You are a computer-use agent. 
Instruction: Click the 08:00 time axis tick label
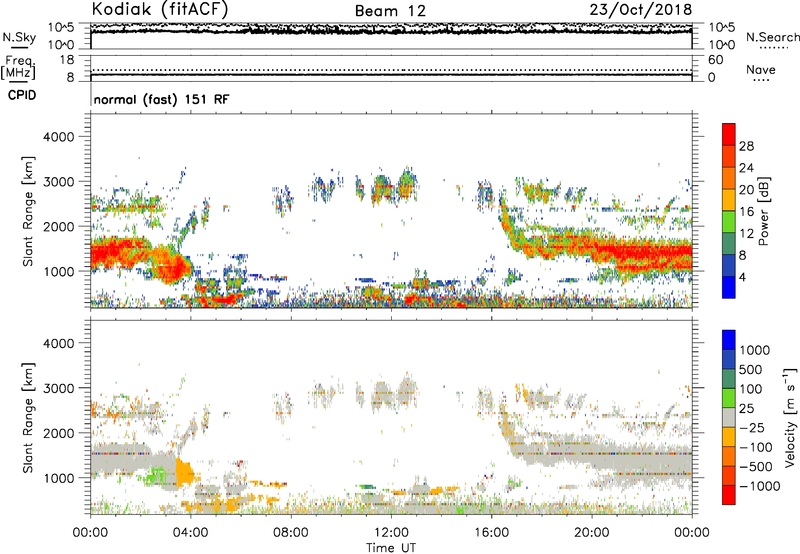coord(291,533)
